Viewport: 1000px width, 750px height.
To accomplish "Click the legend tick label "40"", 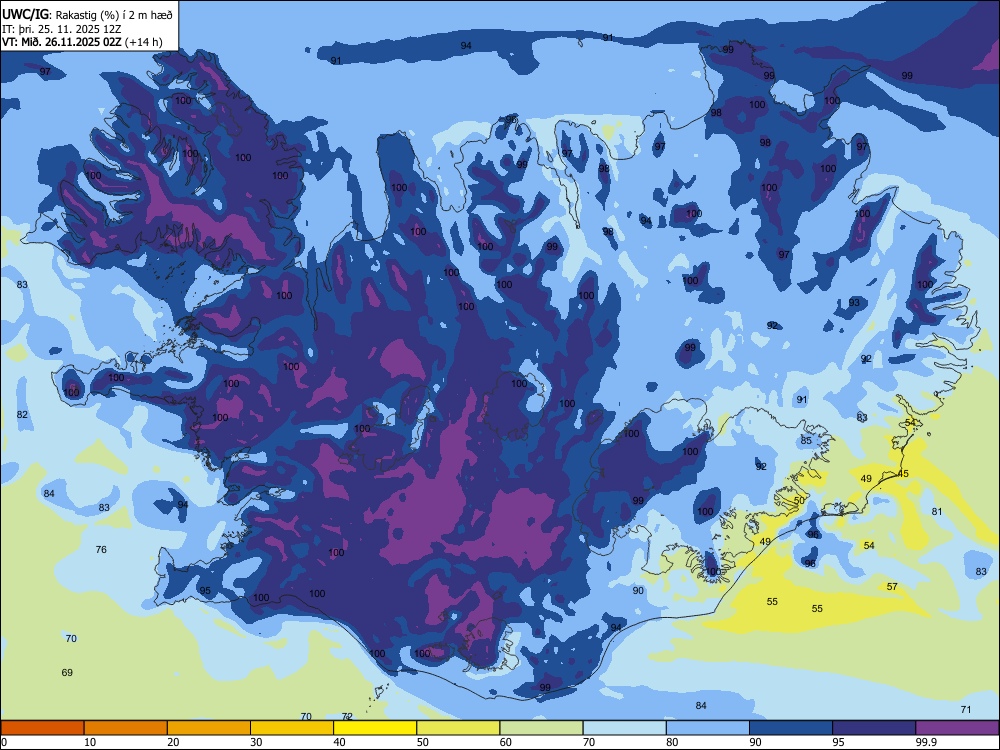I will click(339, 742).
